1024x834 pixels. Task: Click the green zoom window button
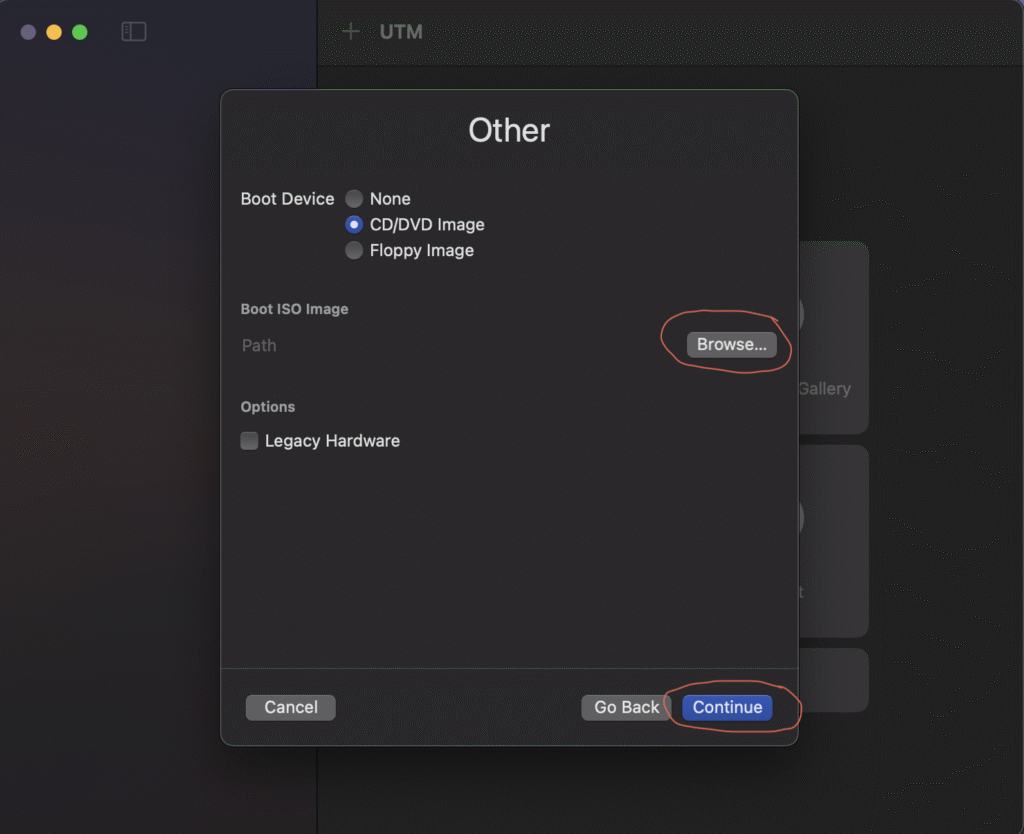coord(80,32)
